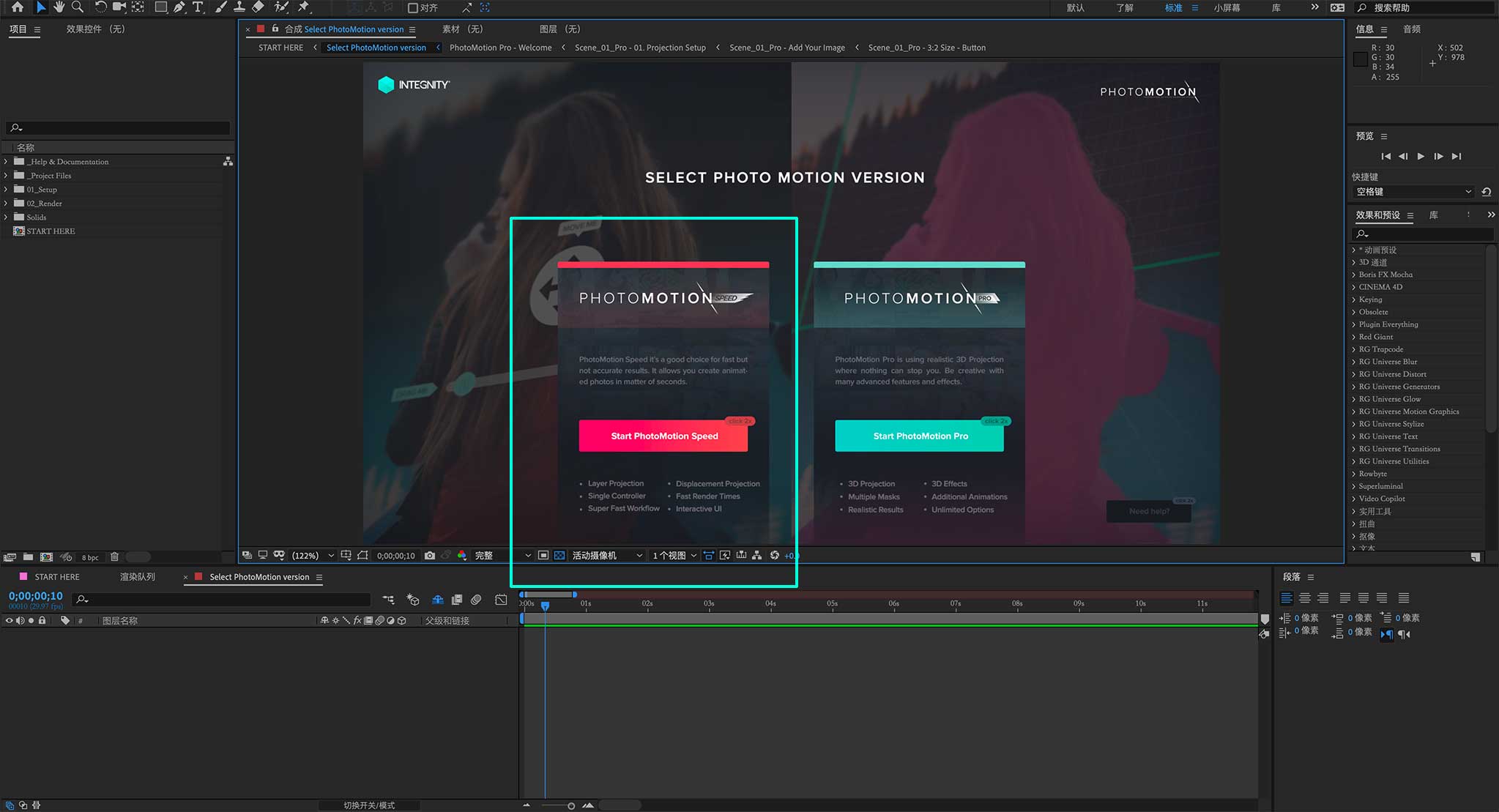Viewport: 1499px width, 812px height.
Task: Open the 122% magnification dropdown
Action: 313,556
